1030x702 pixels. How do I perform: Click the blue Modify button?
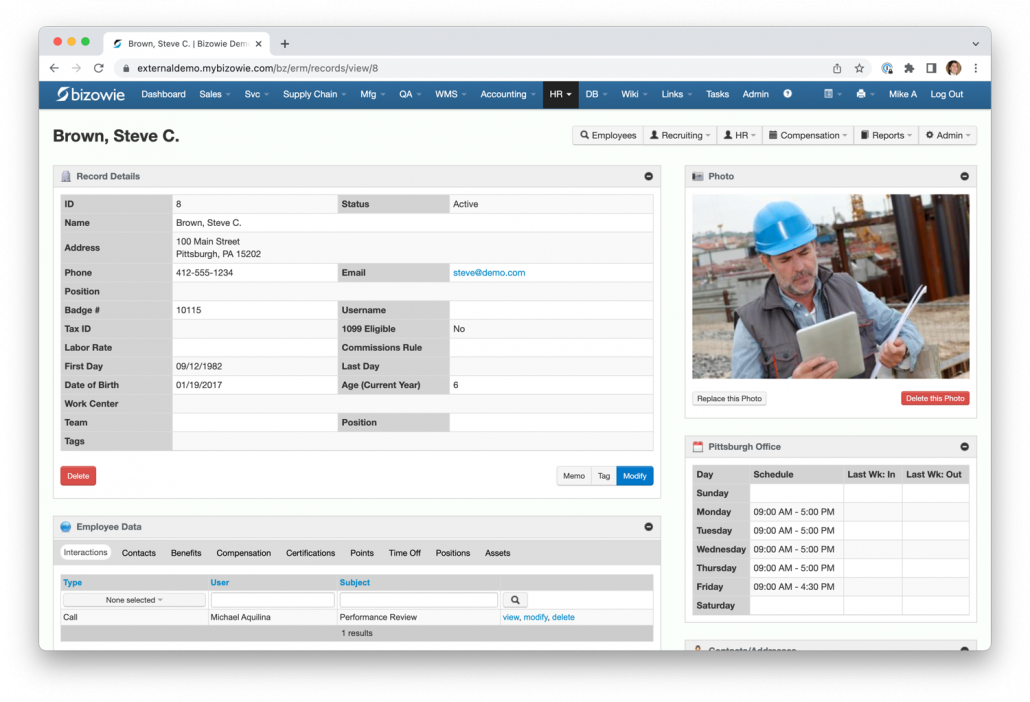pyautogui.click(x=634, y=476)
